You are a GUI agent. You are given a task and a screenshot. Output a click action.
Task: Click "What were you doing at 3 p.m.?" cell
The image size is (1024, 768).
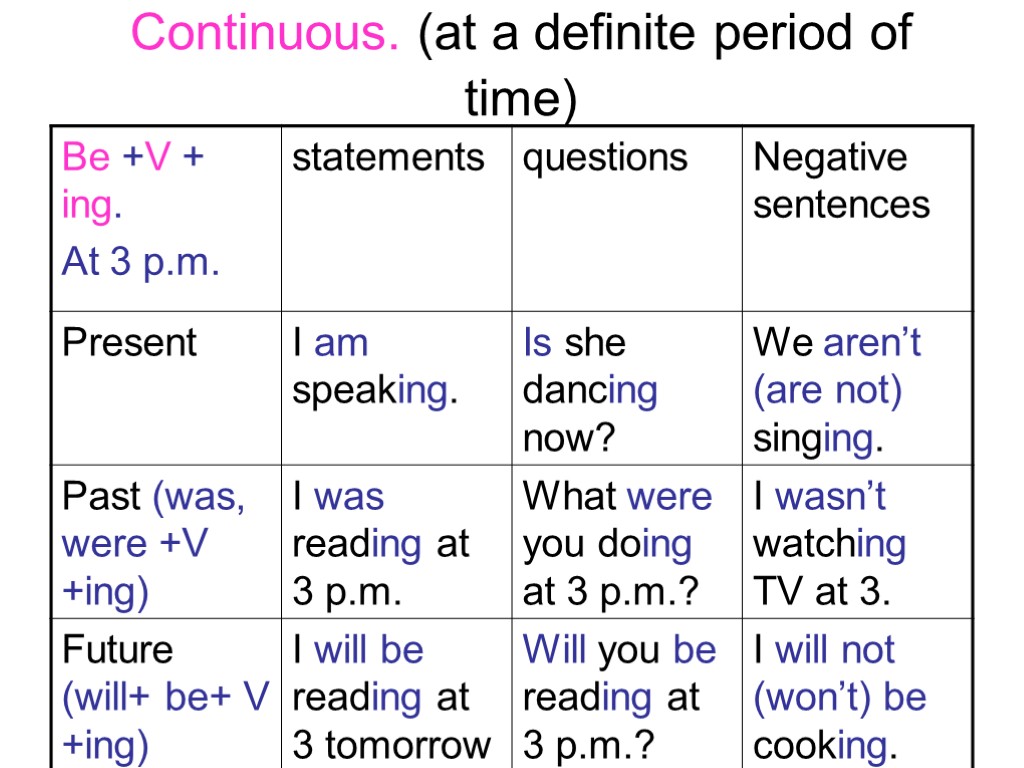(x=617, y=543)
